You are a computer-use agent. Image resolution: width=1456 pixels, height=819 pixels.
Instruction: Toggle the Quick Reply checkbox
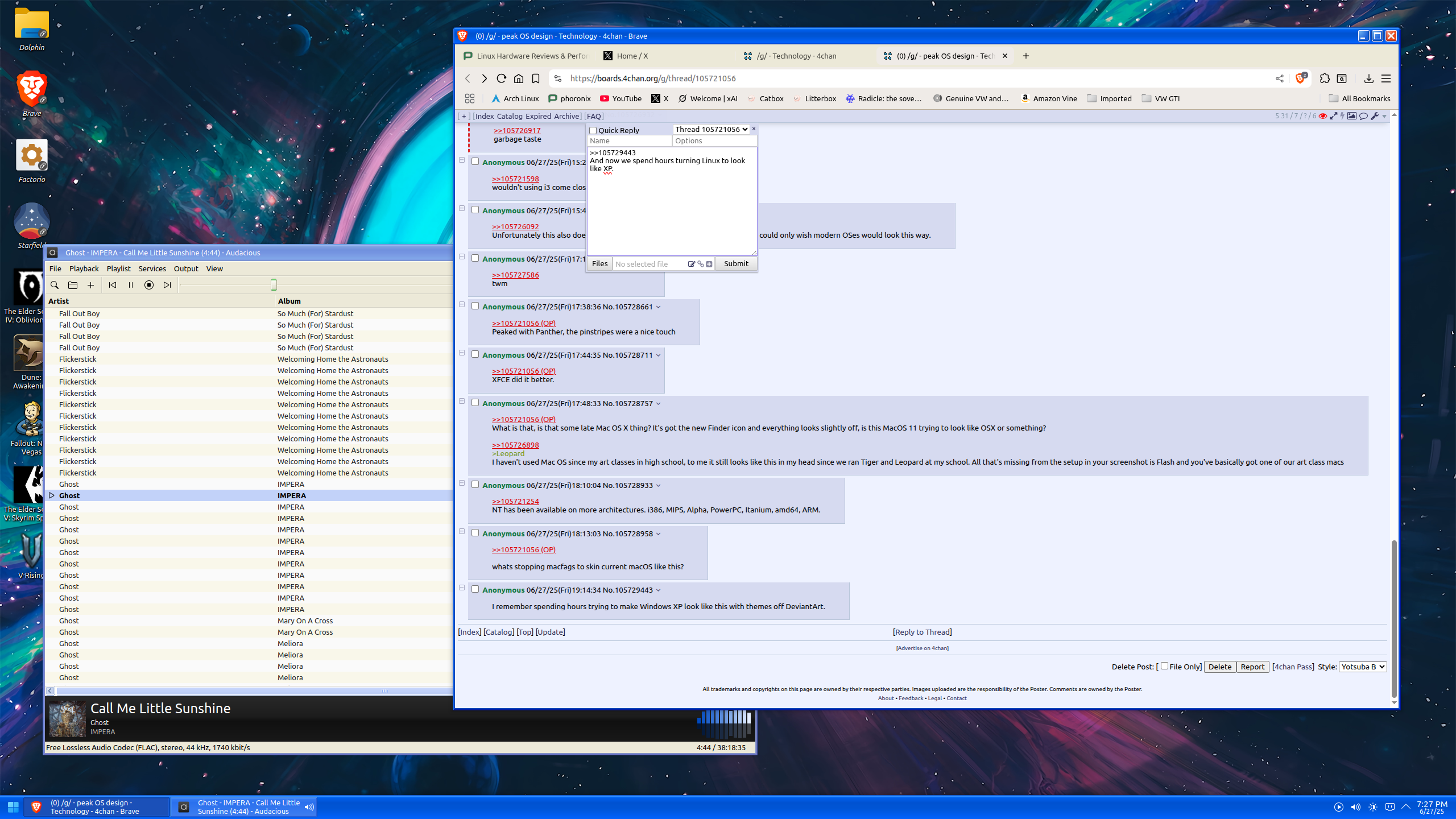pos(593,130)
